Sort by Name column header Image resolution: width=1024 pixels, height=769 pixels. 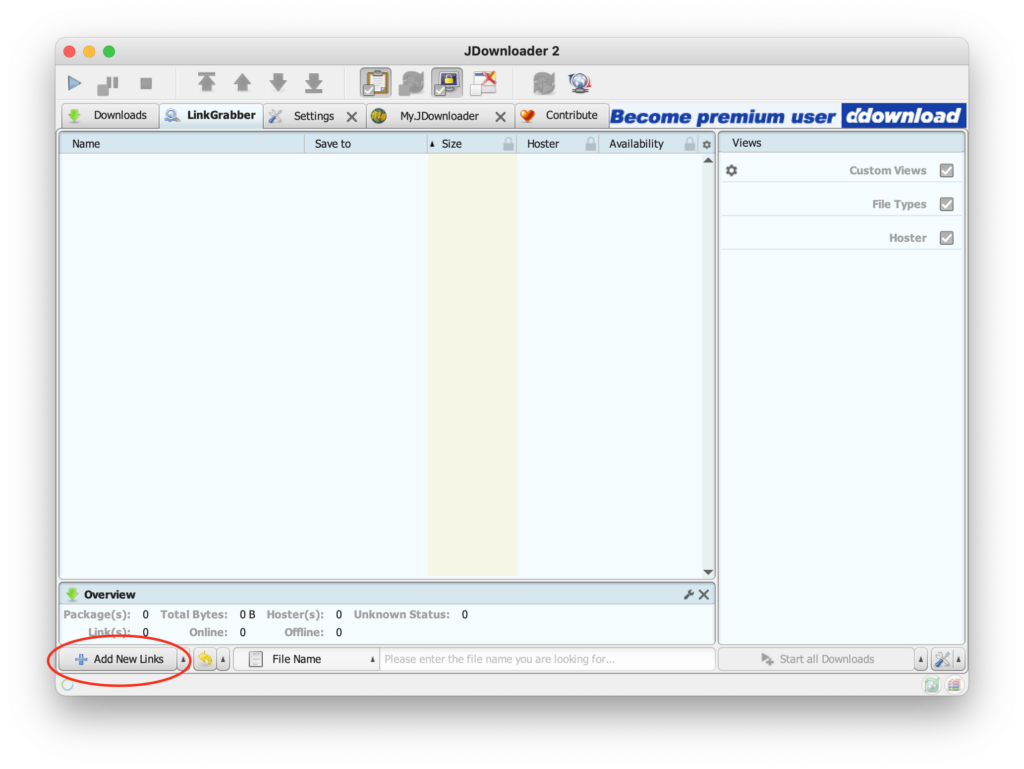182,144
